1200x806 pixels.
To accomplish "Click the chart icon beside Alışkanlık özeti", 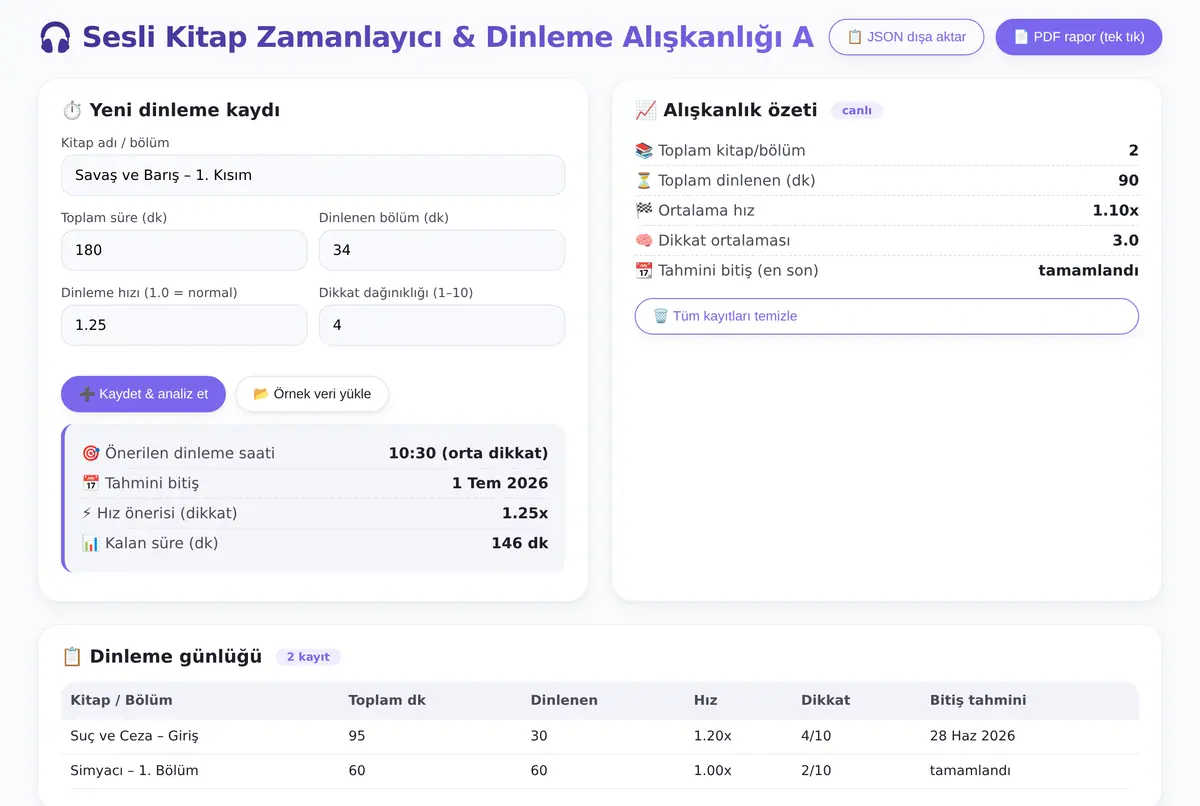I will pos(646,110).
